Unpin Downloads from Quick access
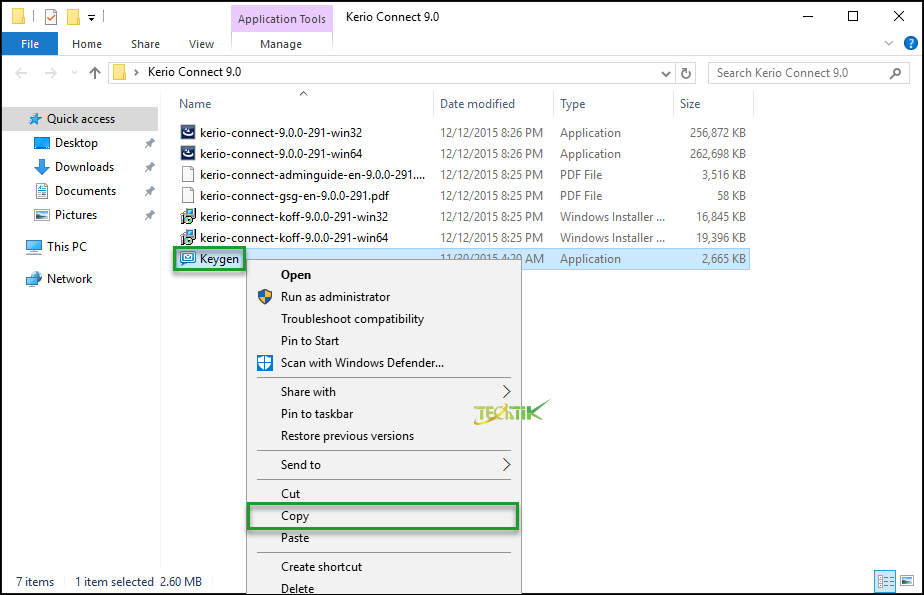 pyautogui.click(x=150, y=167)
